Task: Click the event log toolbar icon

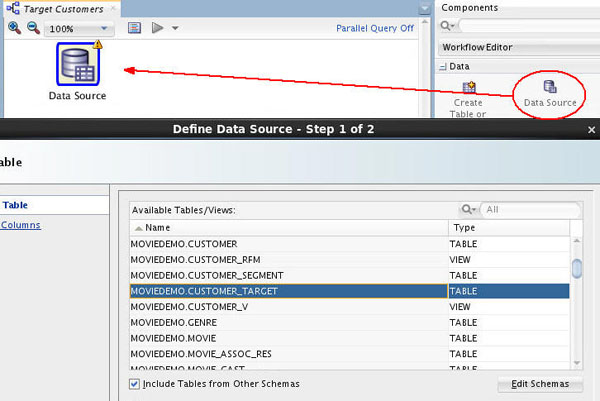Action: (x=134, y=28)
